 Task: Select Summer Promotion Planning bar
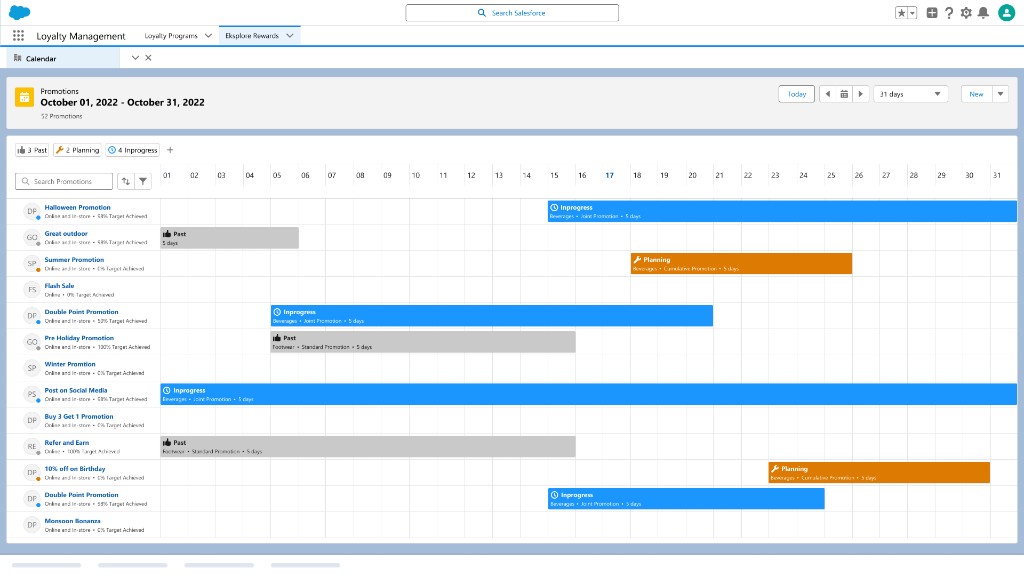(x=741, y=264)
